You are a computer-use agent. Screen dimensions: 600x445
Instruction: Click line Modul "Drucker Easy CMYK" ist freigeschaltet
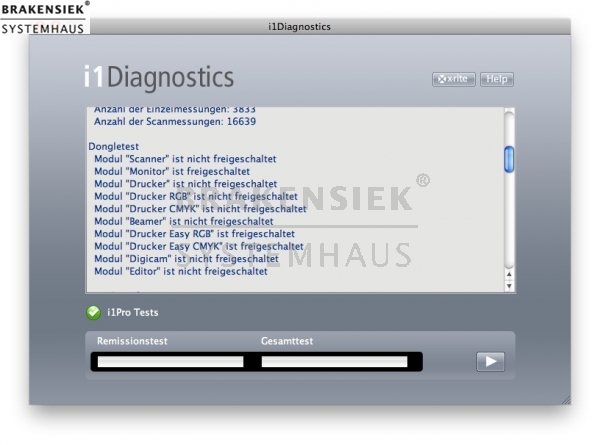(x=199, y=246)
